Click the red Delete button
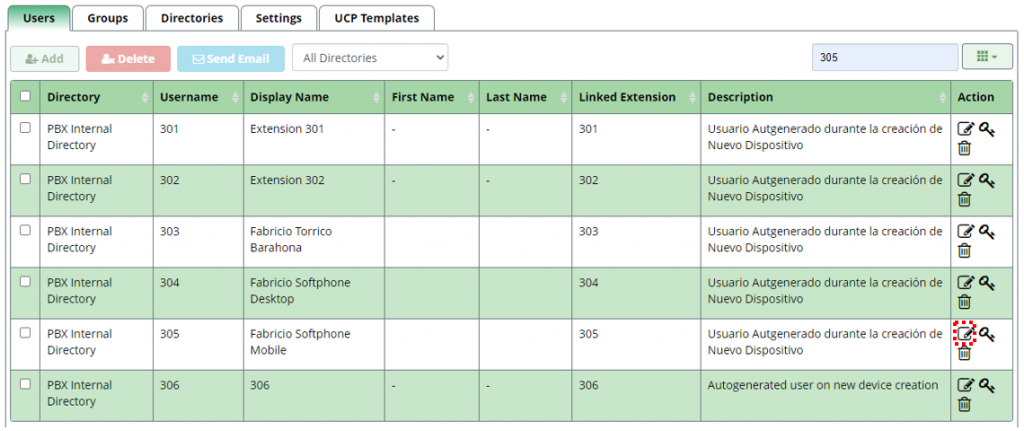The height and width of the screenshot is (431, 1024). [x=128, y=59]
